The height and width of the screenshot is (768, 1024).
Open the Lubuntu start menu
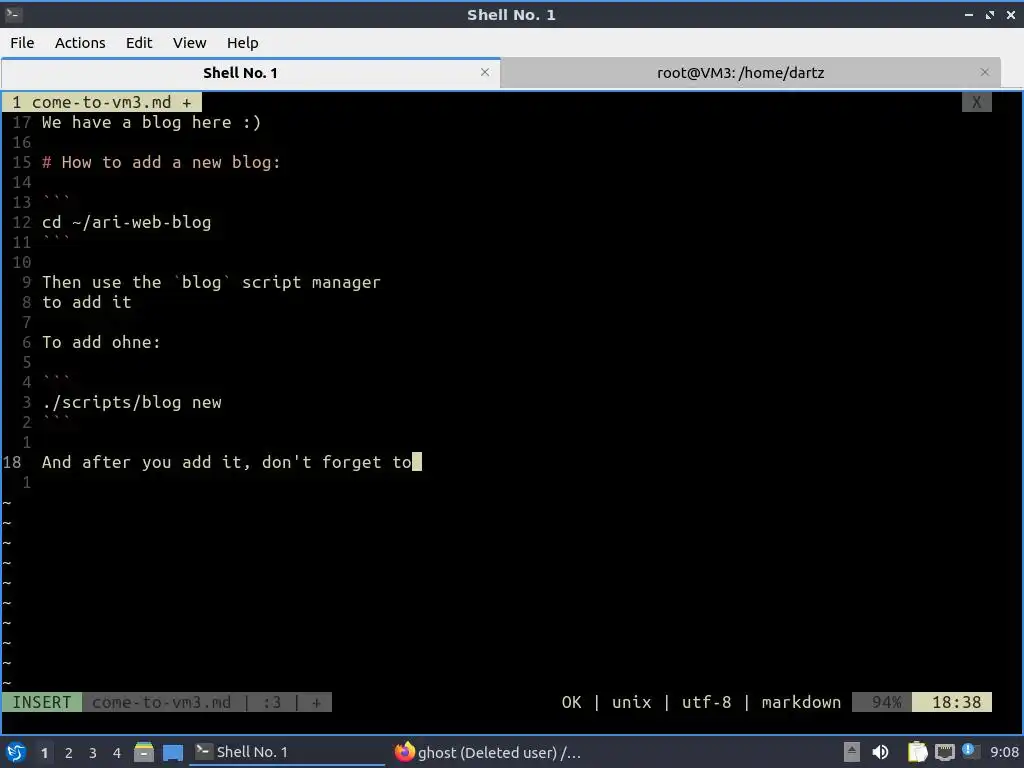pyautogui.click(x=16, y=752)
